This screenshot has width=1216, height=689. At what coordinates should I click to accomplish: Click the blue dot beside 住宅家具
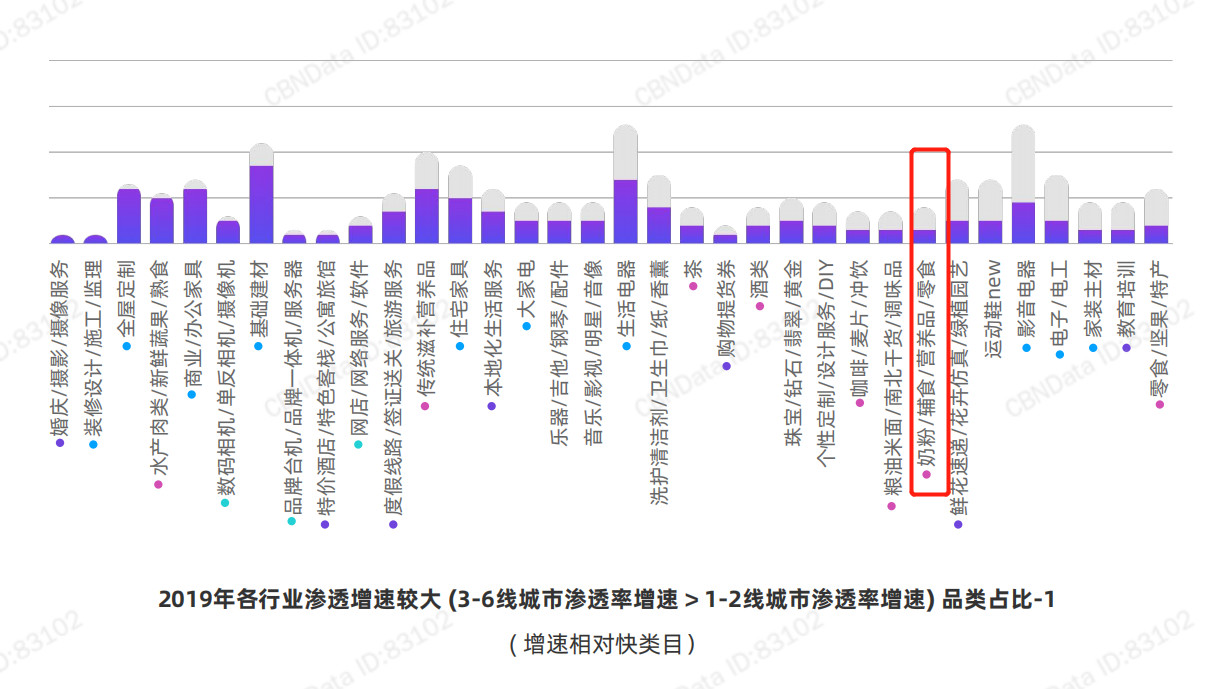click(460, 346)
